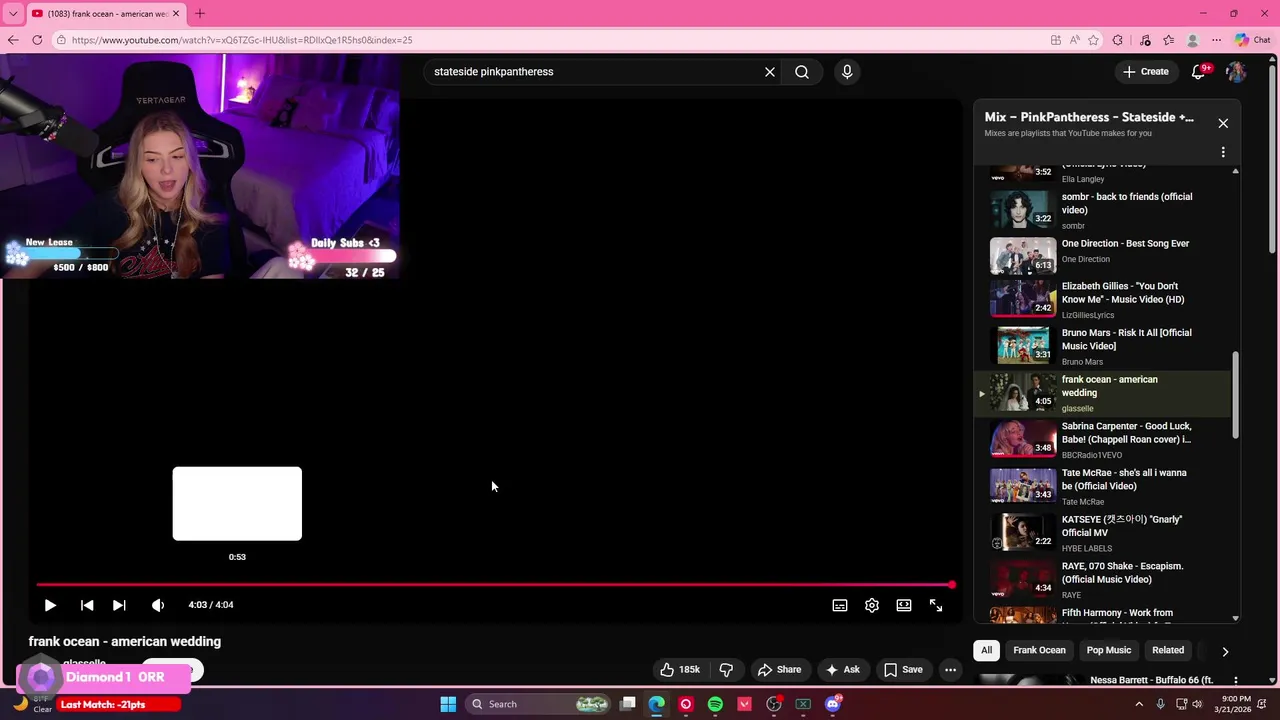Toggle read aloud in address bar
The height and width of the screenshot is (720, 1280).
click(1074, 40)
